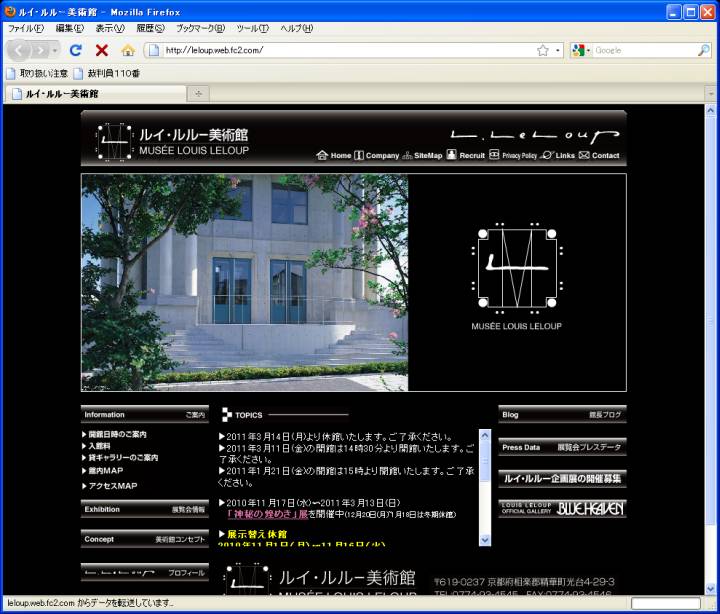The width and height of the screenshot is (720, 614).
Task: Click the back navigation arrow
Action: coord(20,50)
